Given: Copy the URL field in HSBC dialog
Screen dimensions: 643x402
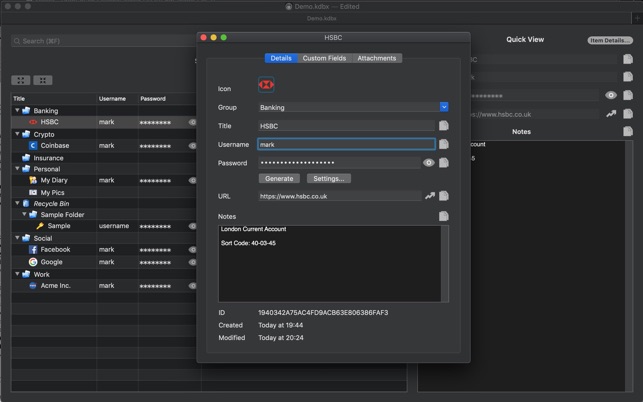Looking at the screenshot, I should click(x=444, y=196).
